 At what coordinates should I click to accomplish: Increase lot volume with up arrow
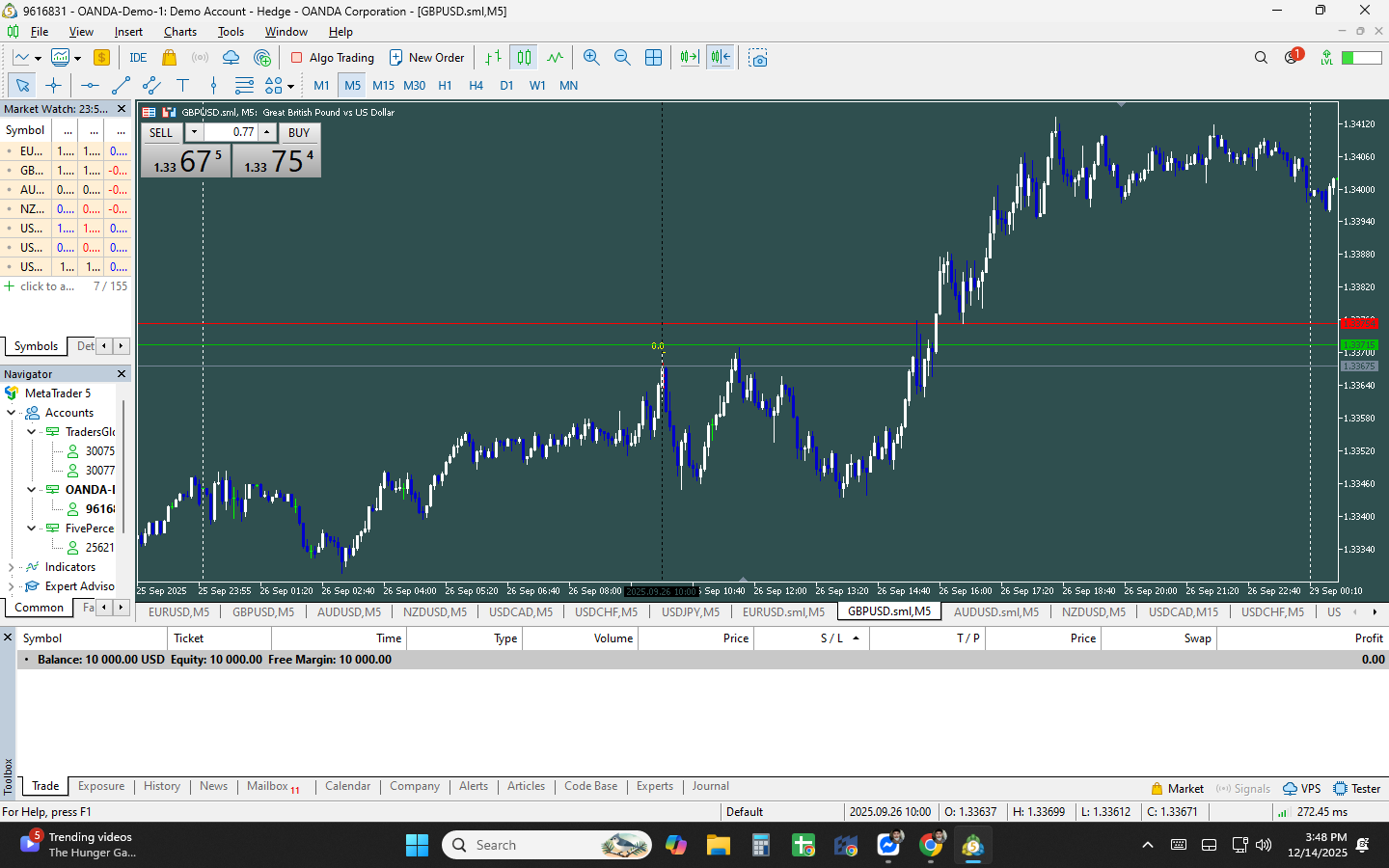267,132
